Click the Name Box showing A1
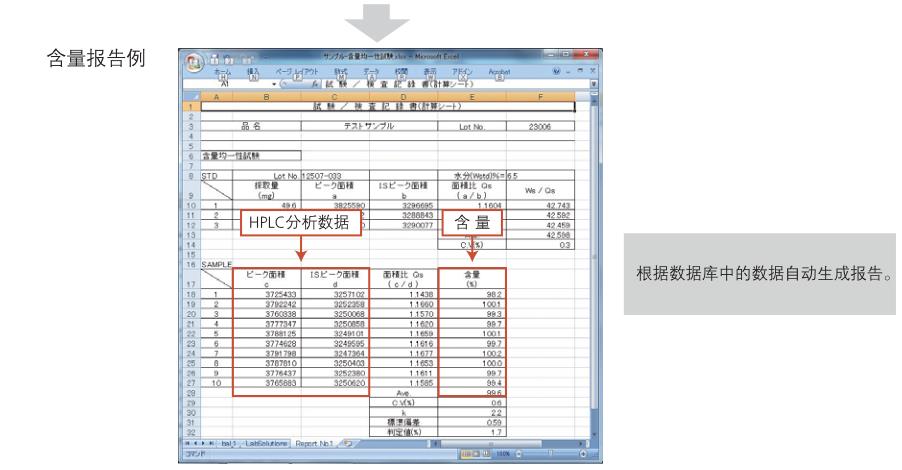 point(227,84)
